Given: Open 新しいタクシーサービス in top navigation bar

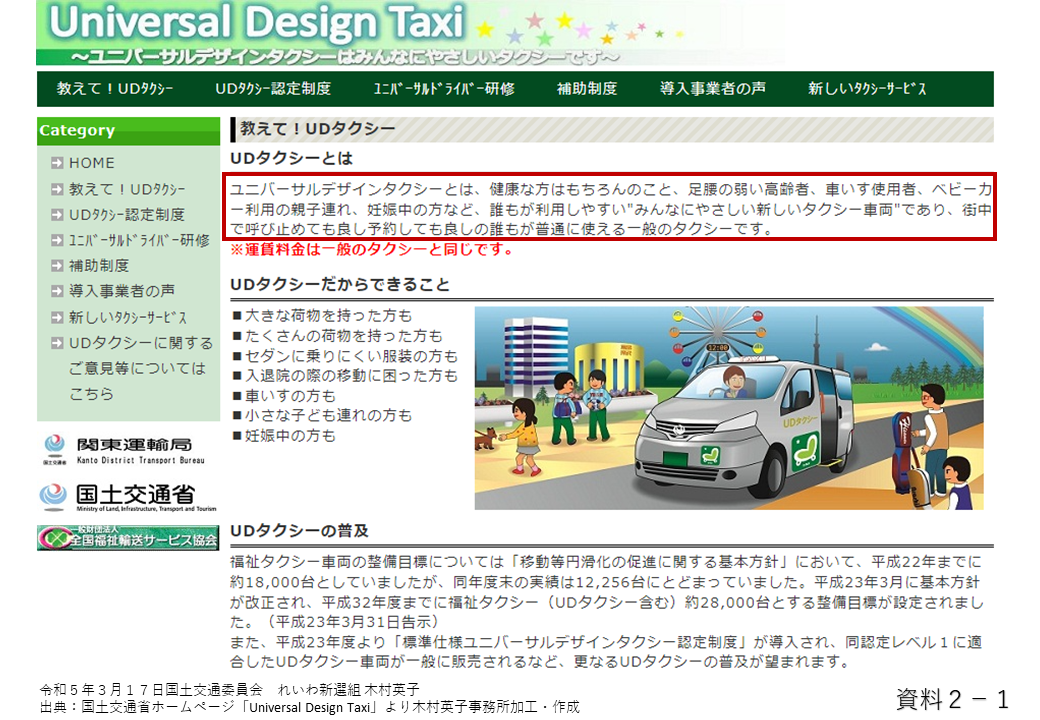Looking at the screenshot, I should click(867, 89).
